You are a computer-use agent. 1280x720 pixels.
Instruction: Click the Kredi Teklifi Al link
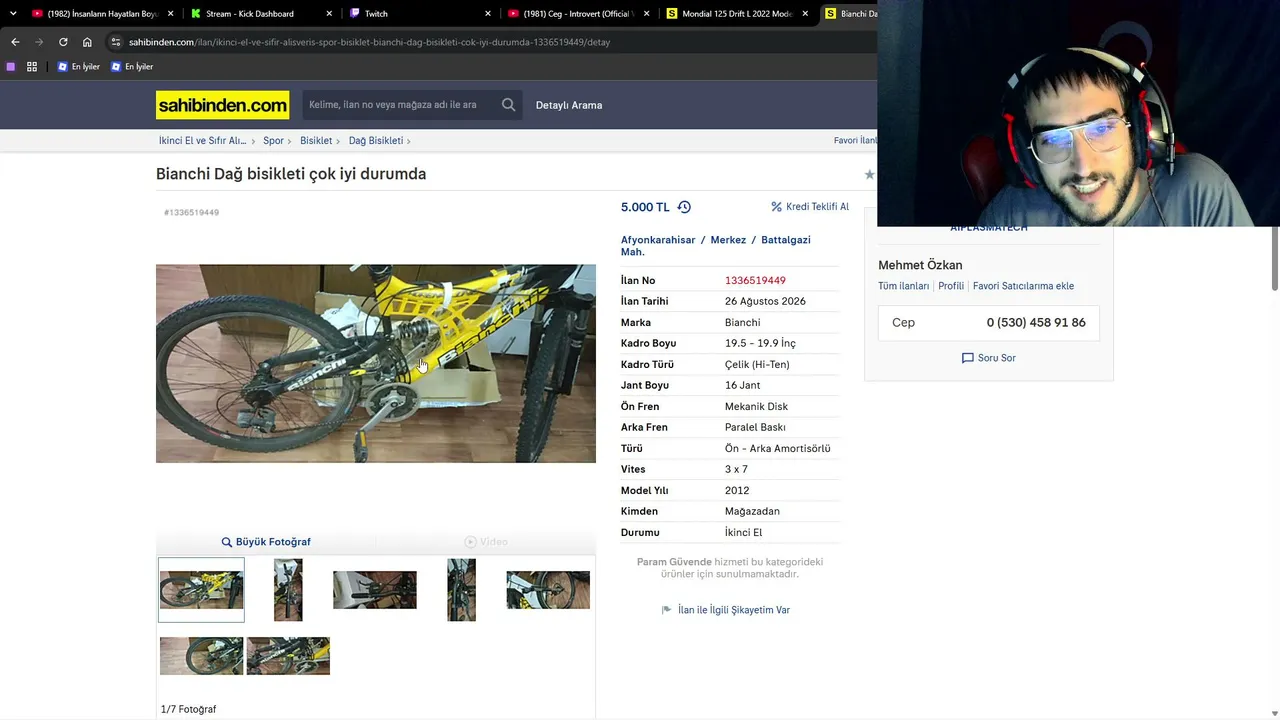pos(817,207)
